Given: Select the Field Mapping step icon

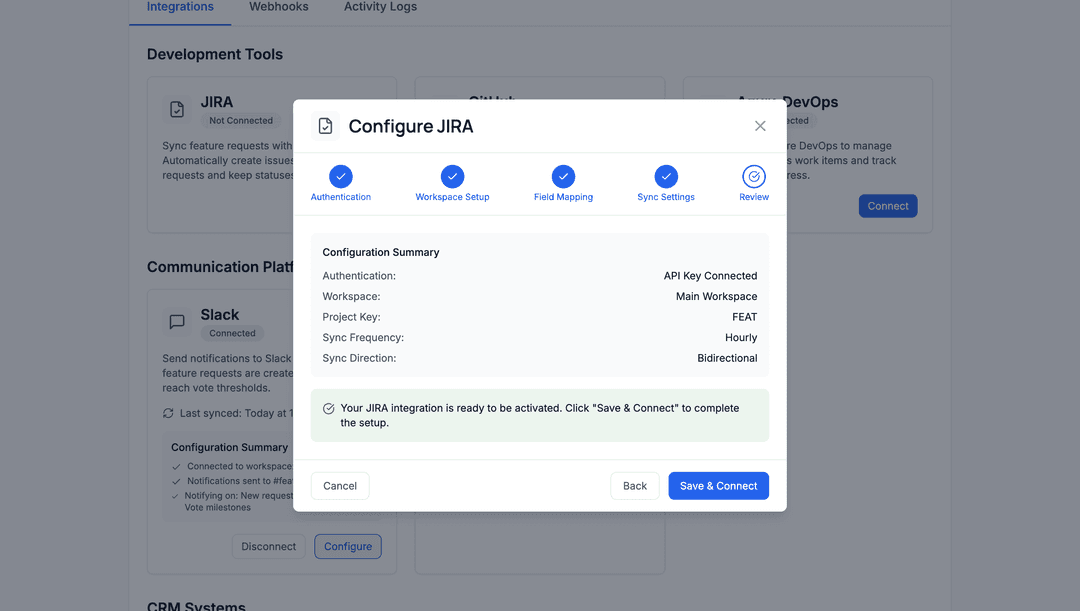Looking at the screenshot, I should point(563,176).
